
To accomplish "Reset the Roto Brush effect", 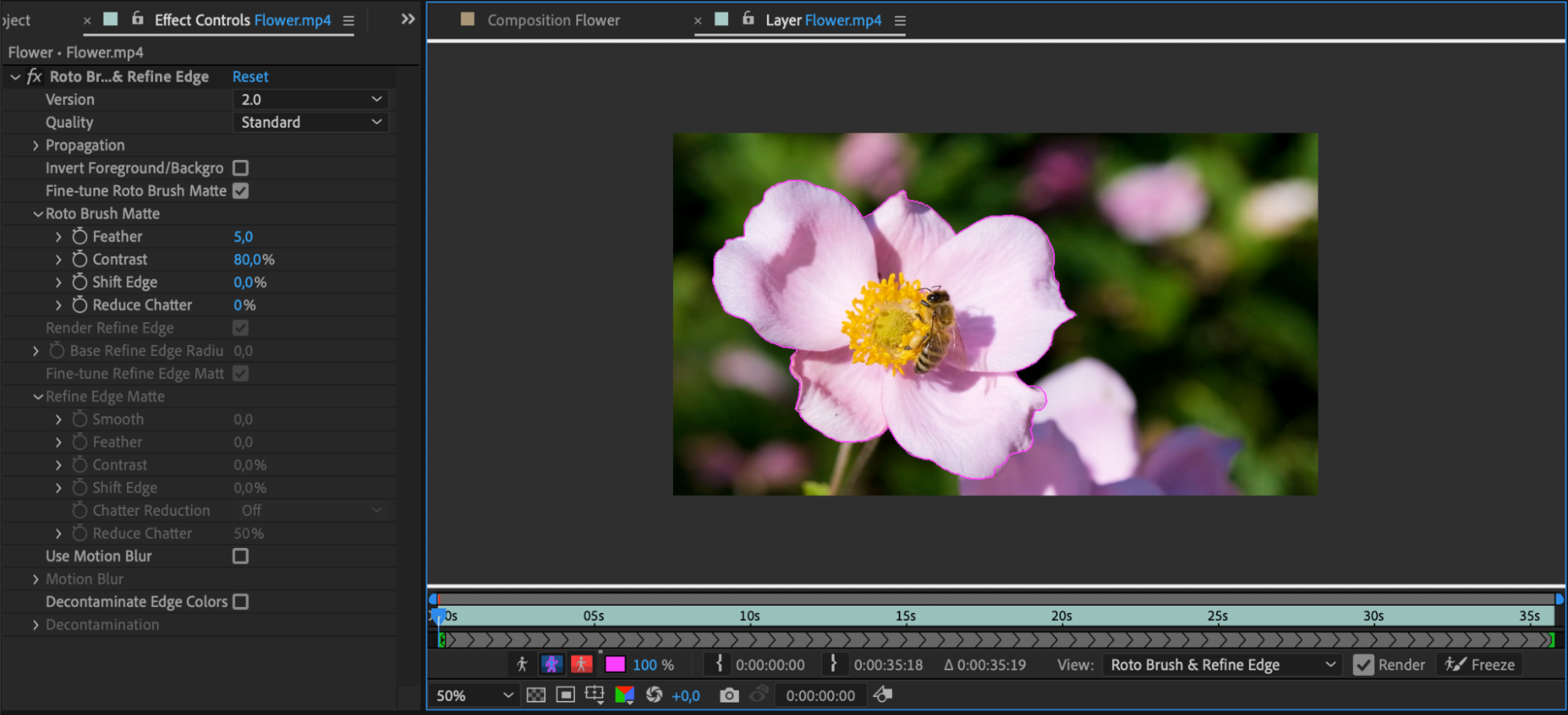I will point(250,77).
